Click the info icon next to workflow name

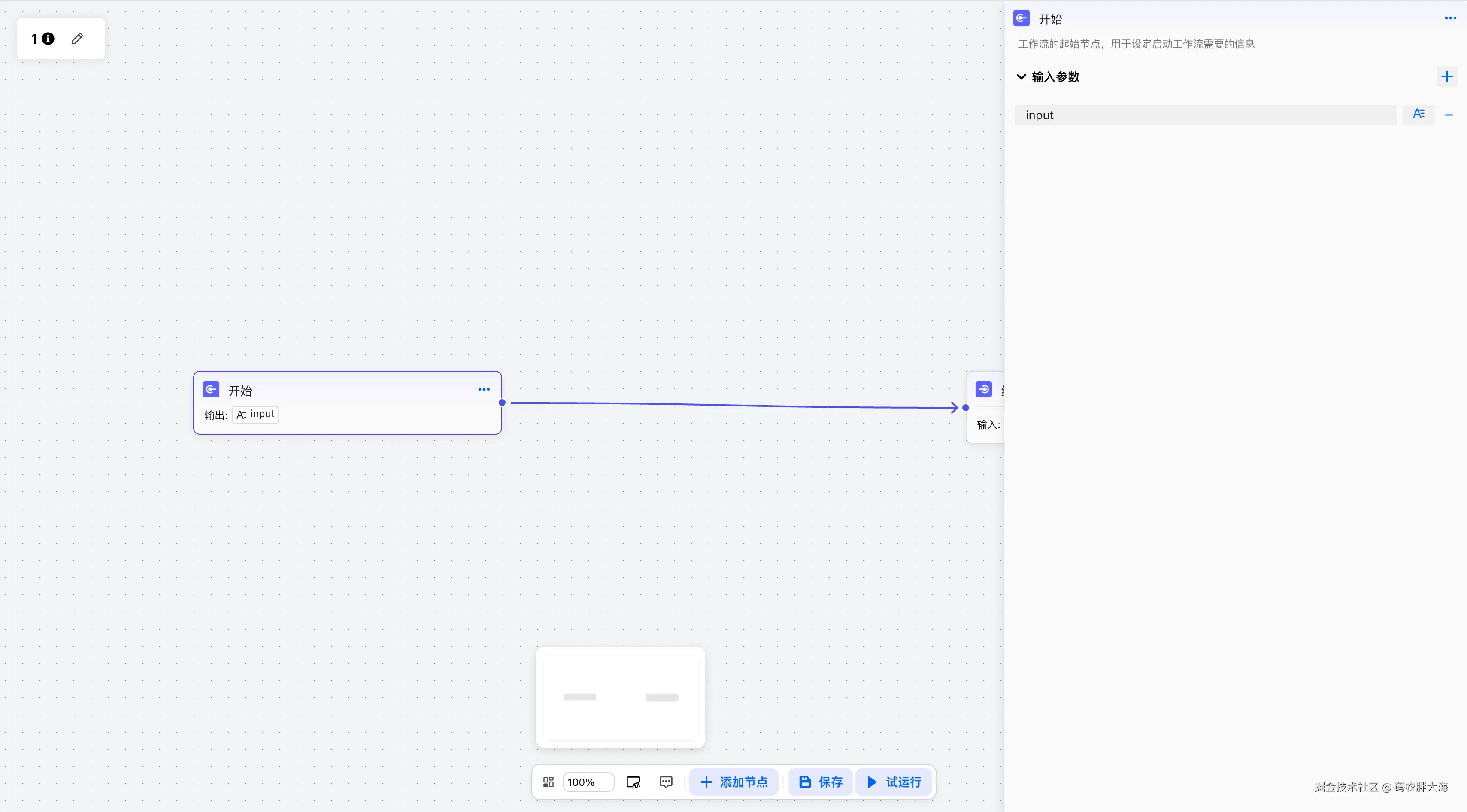tap(48, 39)
